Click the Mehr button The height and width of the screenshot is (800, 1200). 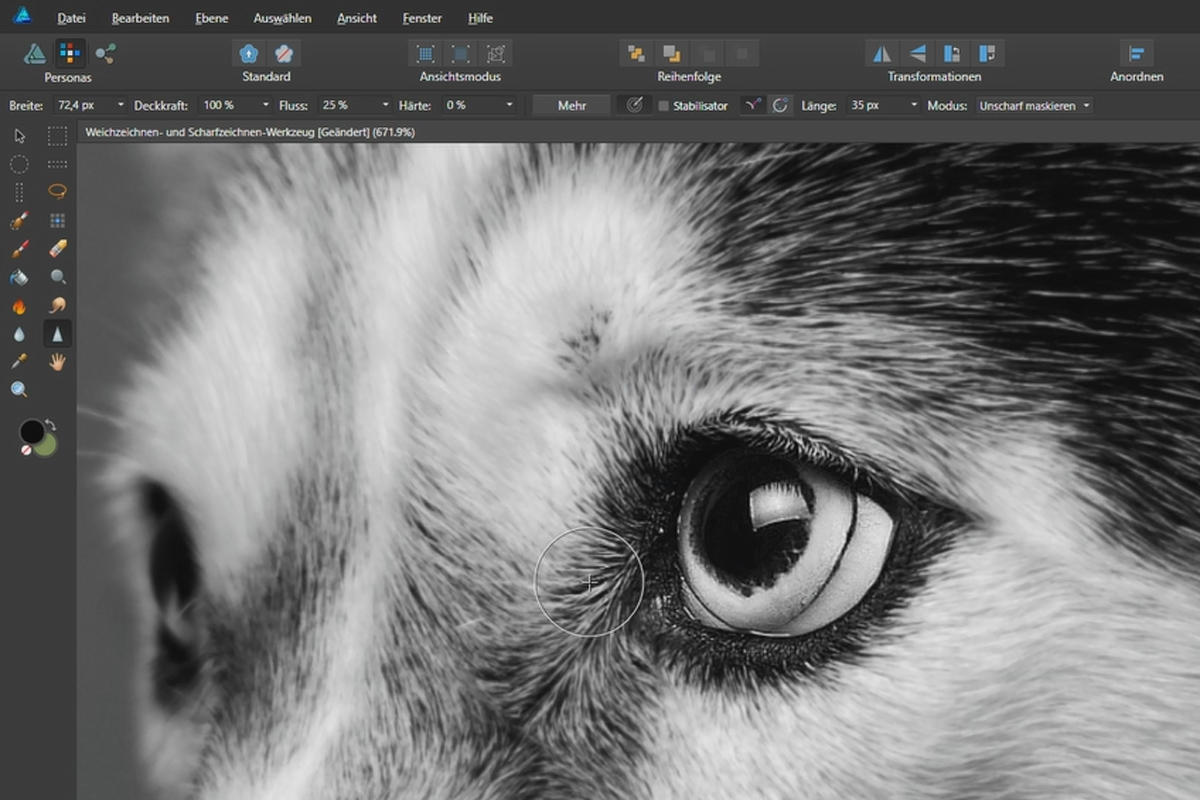[572, 105]
